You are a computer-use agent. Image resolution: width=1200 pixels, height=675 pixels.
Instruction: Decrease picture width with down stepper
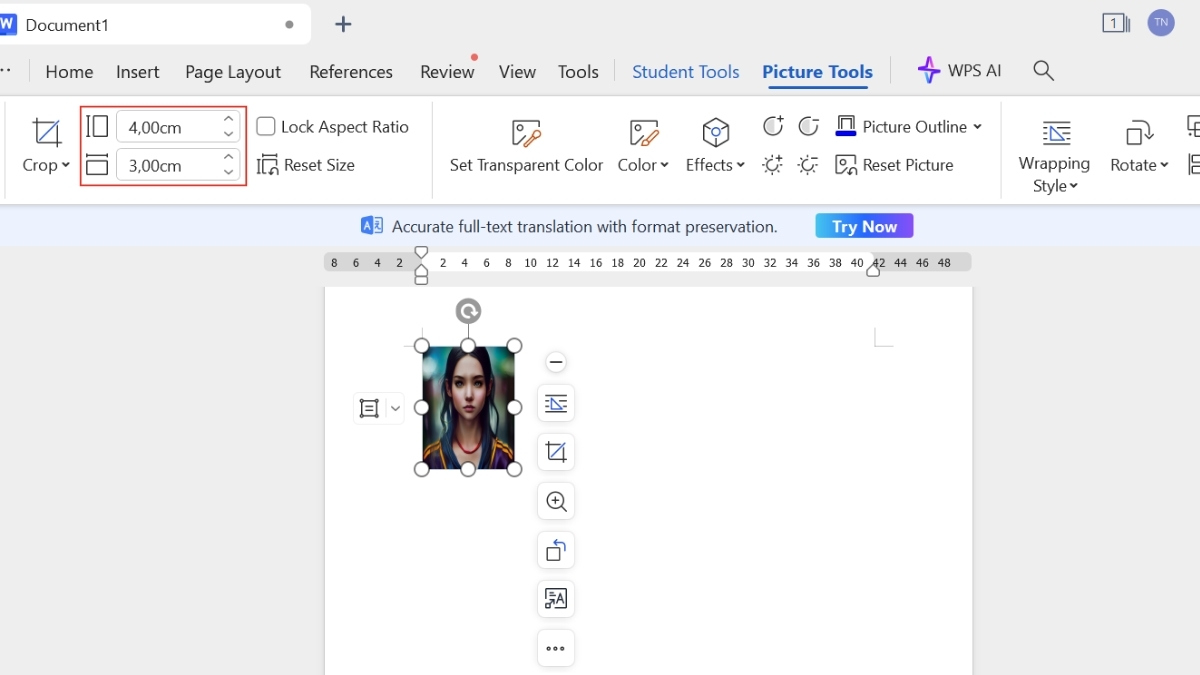229,172
